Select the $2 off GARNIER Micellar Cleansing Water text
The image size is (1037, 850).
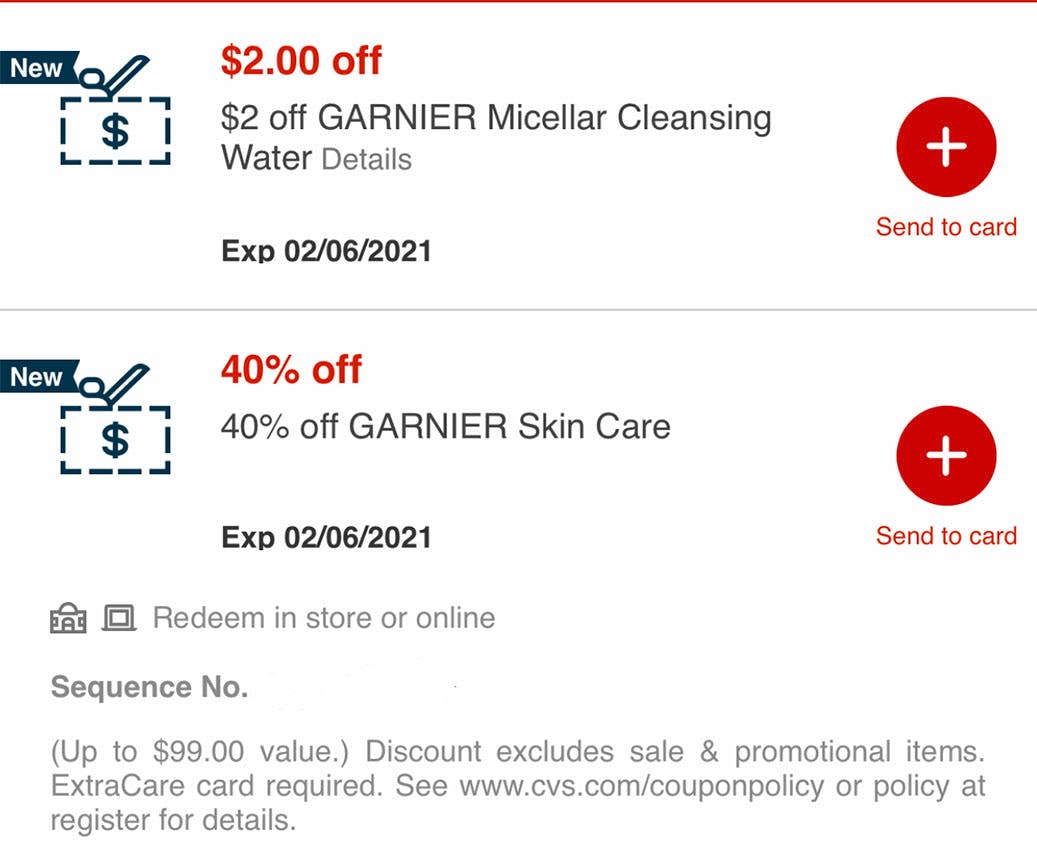pos(496,138)
